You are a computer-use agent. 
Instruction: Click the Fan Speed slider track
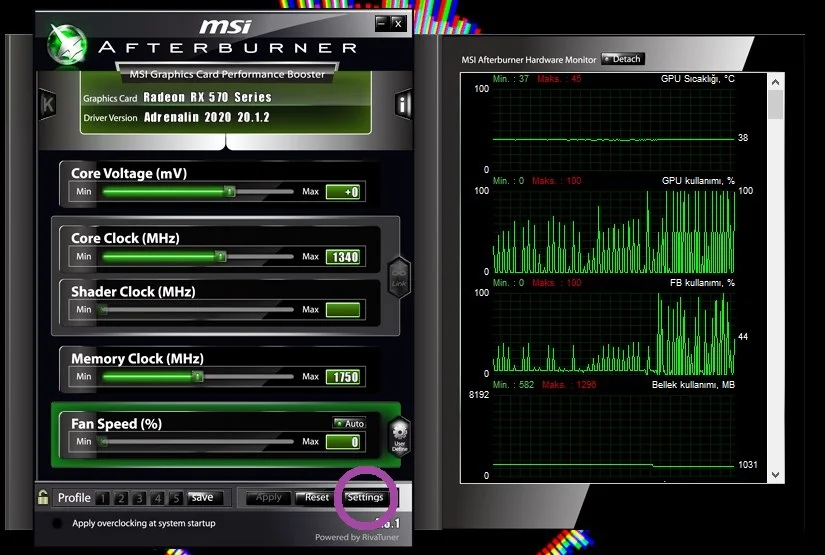(197, 442)
